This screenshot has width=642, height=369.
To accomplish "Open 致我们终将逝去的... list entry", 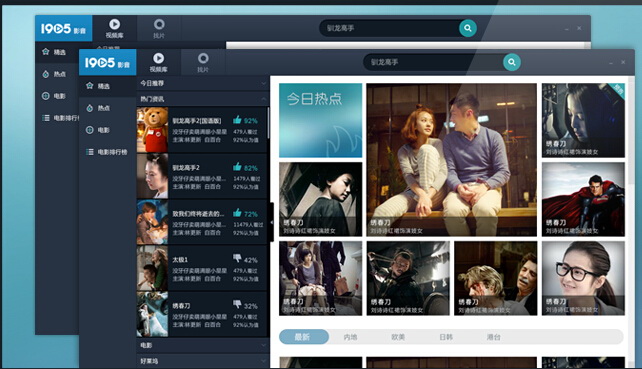I will (x=201, y=222).
